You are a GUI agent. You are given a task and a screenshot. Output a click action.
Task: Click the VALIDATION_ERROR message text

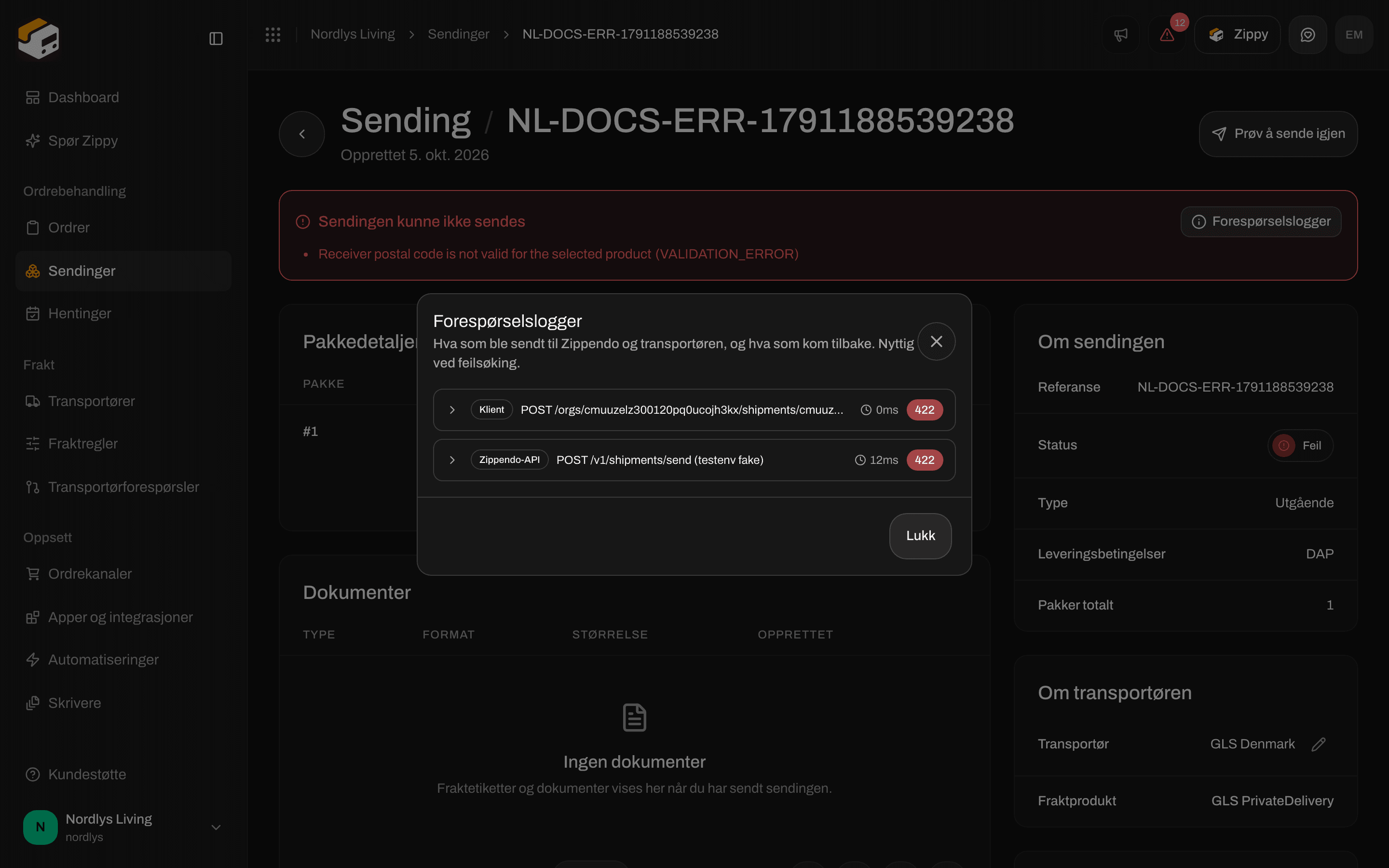(558, 254)
